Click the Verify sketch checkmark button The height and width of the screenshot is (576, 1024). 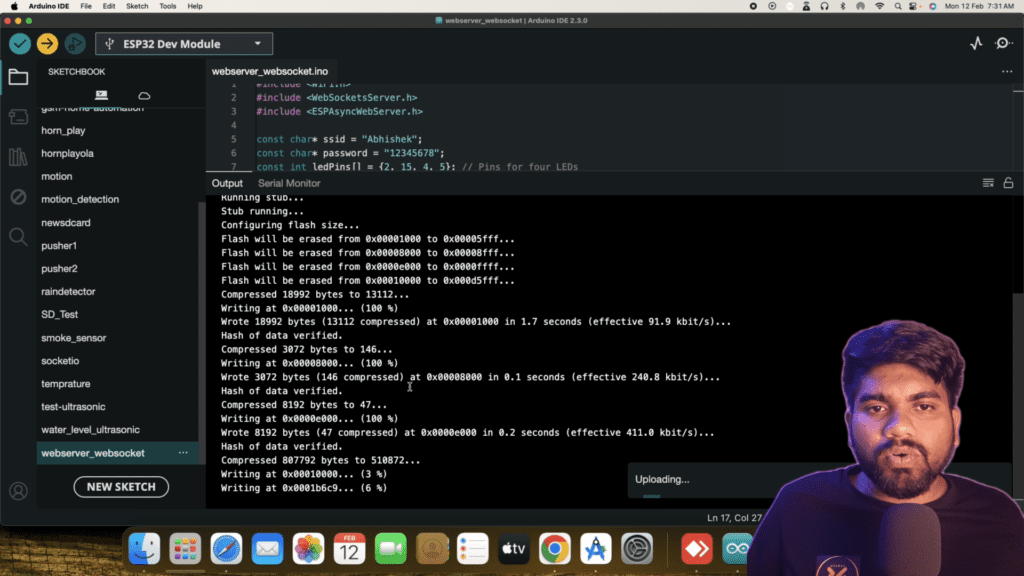pyautogui.click(x=20, y=44)
